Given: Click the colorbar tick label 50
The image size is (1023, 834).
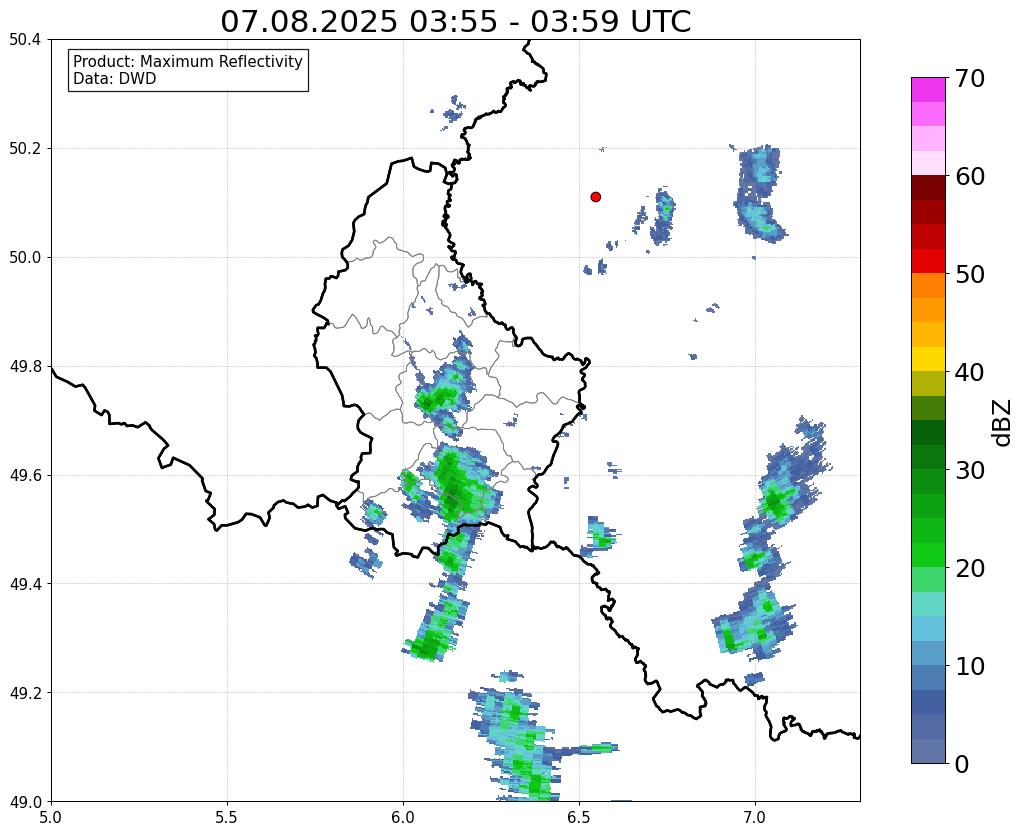Looking at the screenshot, I should (970, 274).
